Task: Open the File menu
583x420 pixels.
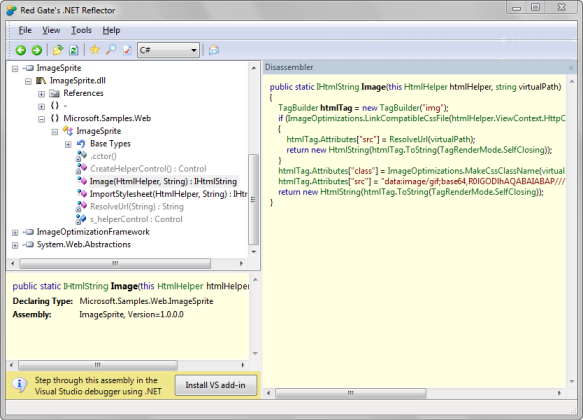Action: pos(25,30)
